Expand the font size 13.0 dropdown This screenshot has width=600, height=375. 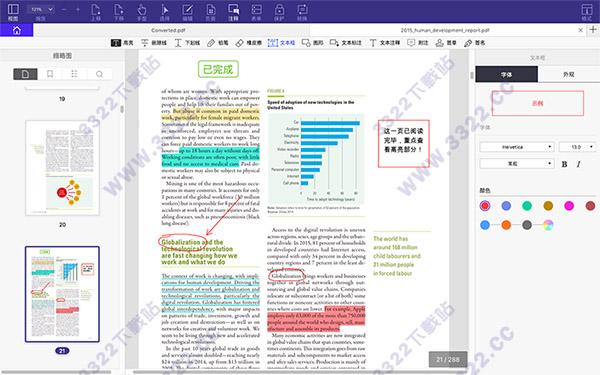point(577,147)
